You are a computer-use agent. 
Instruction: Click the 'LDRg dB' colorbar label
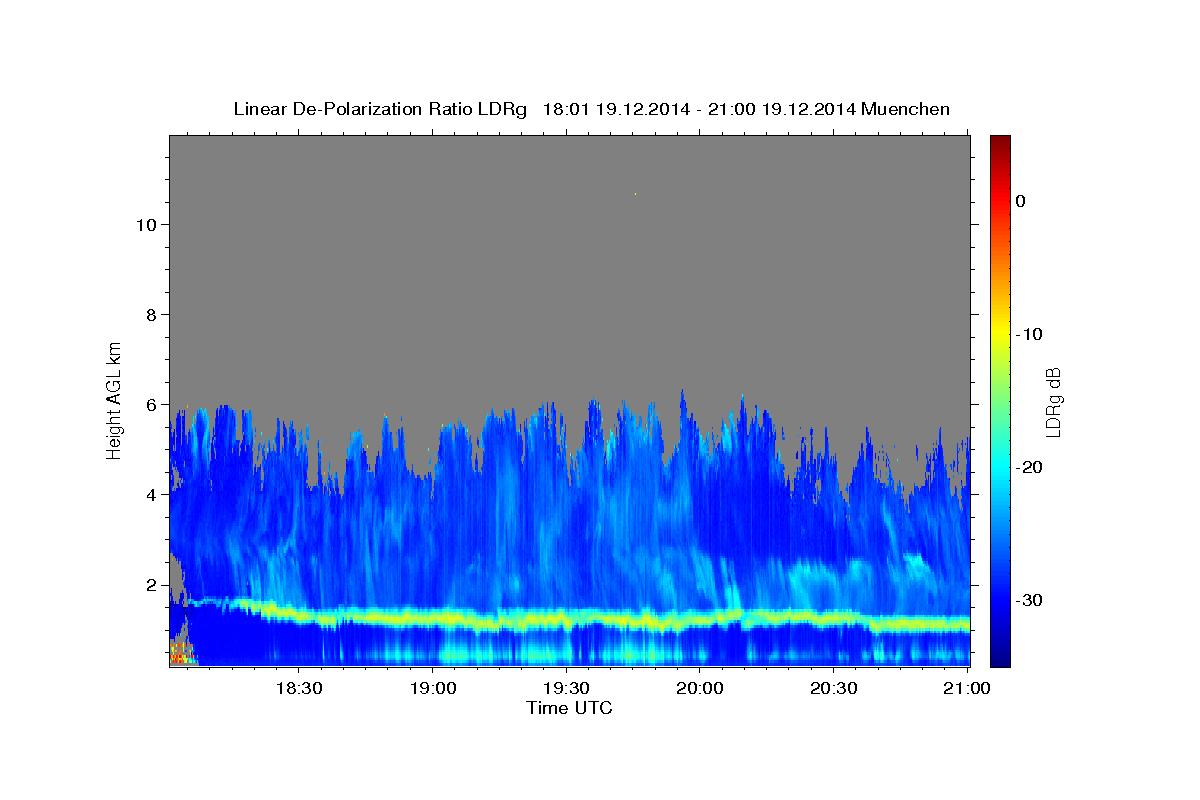click(1053, 402)
